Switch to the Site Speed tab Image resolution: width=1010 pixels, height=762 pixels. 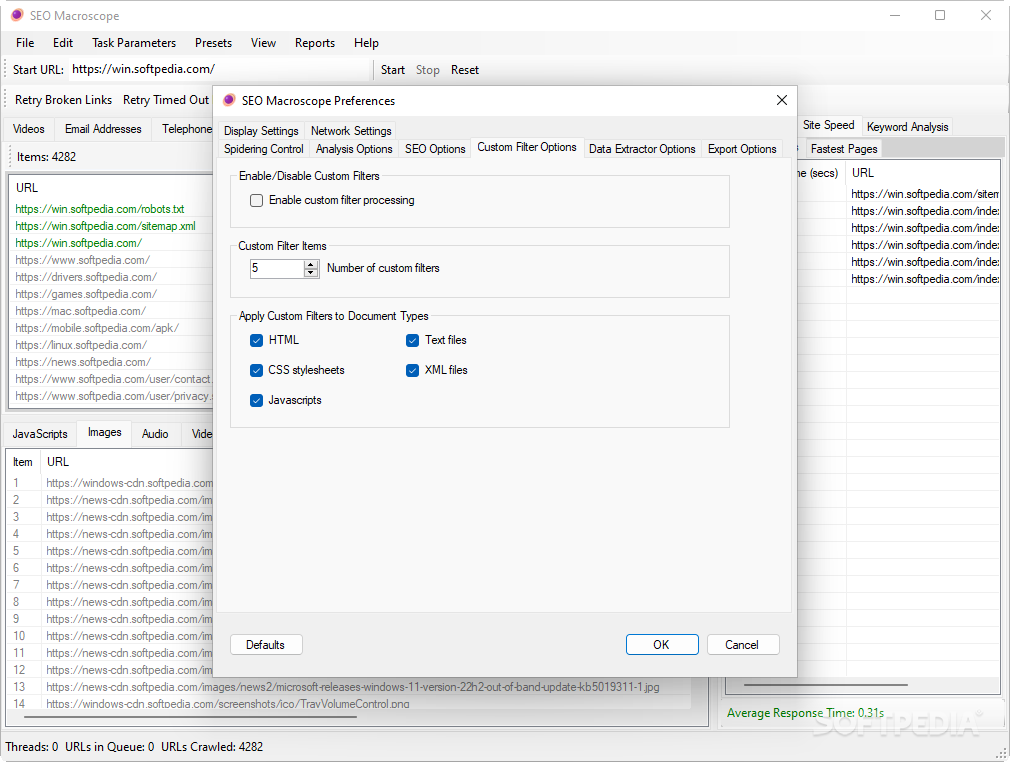click(828, 125)
